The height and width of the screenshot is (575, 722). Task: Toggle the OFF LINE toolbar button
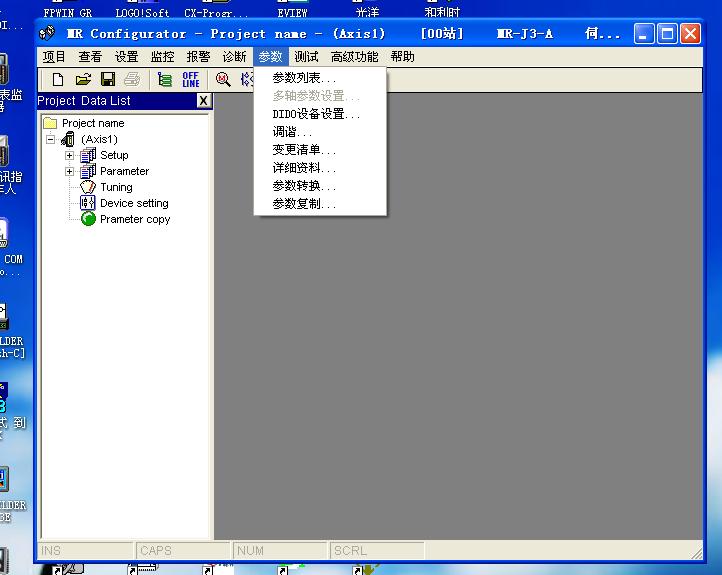click(190, 80)
